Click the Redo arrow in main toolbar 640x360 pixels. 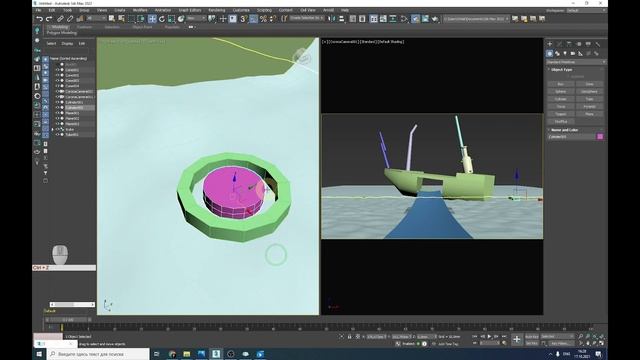(49, 19)
